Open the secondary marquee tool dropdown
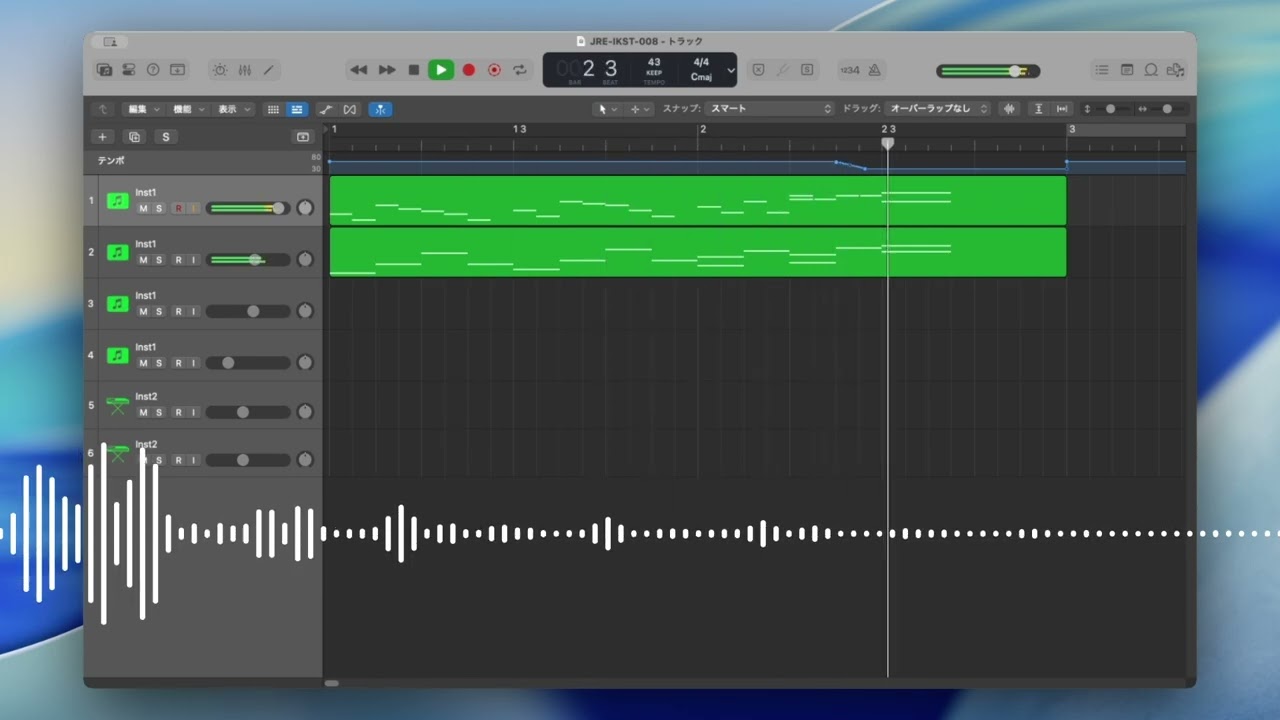 [639, 109]
